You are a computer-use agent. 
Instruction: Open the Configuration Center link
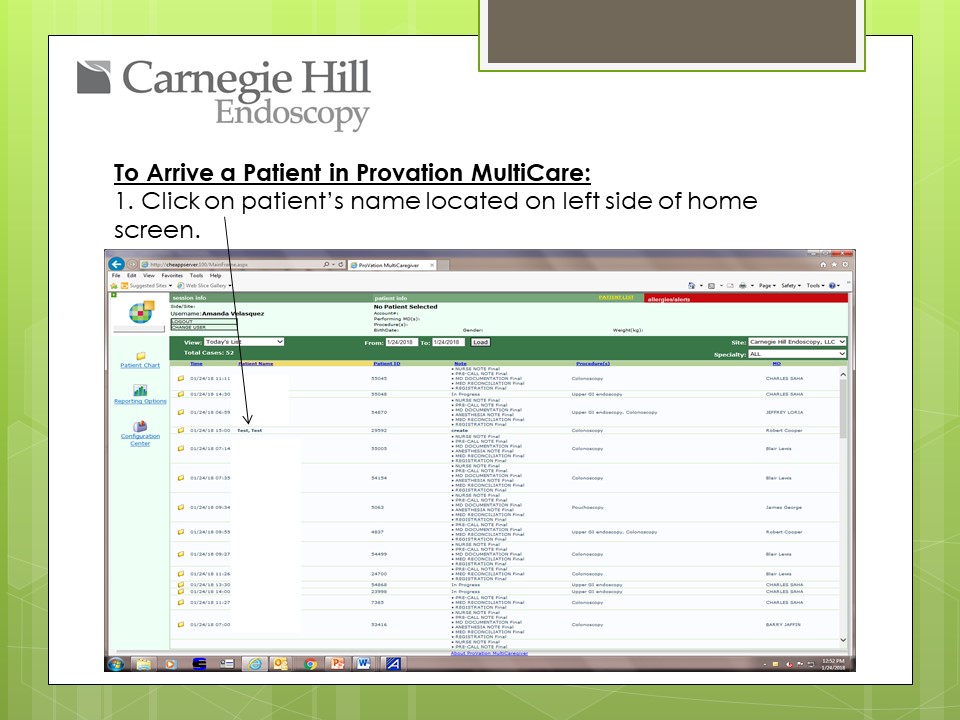click(x=140, y=440)
